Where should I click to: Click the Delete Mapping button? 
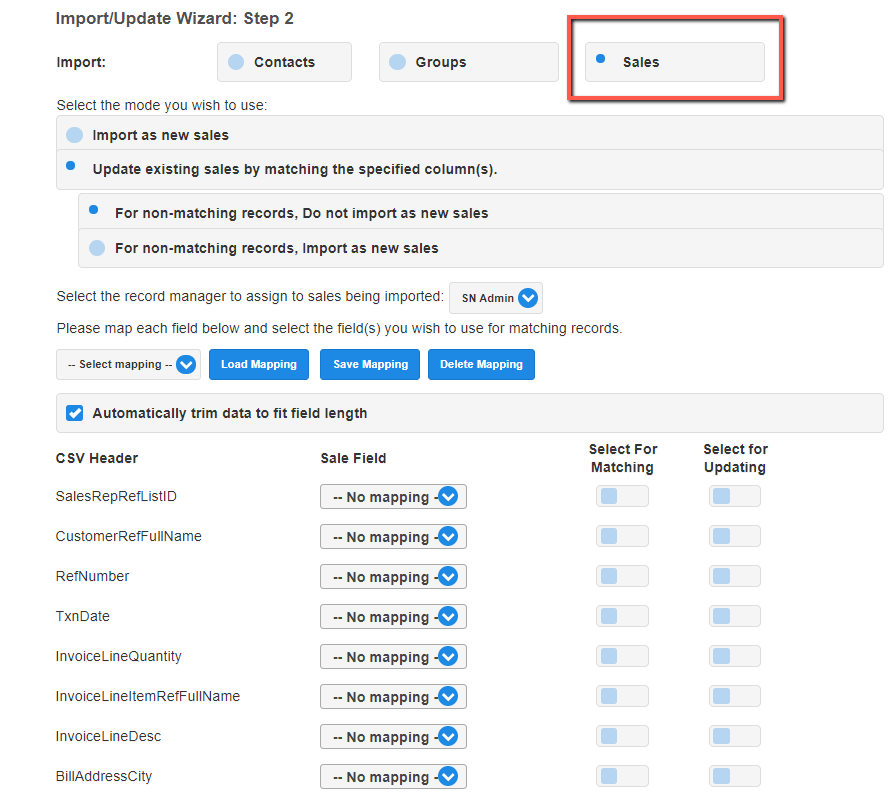tap(481, 365)
